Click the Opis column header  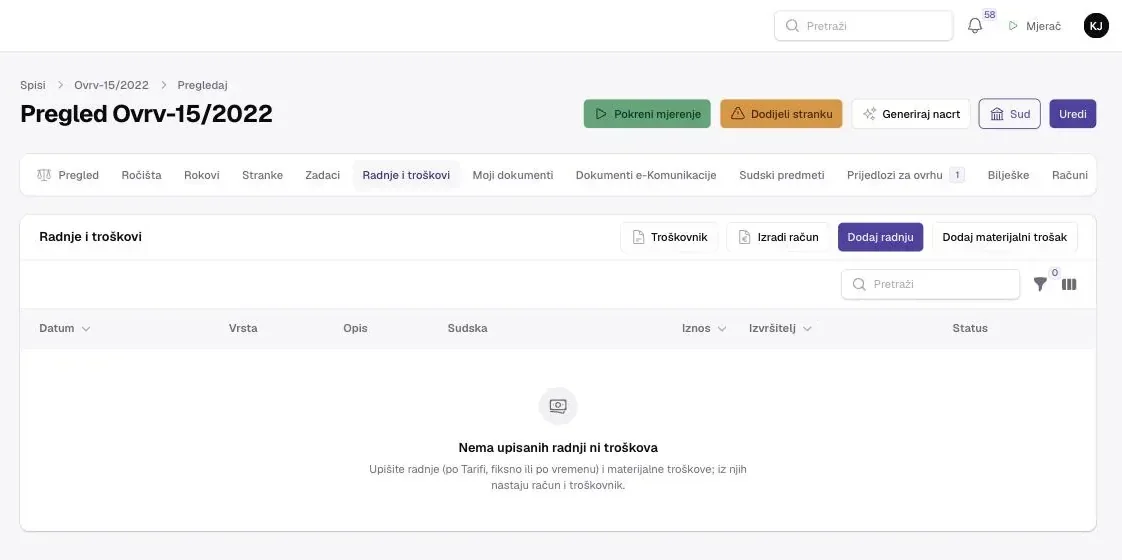click(356, 328)
